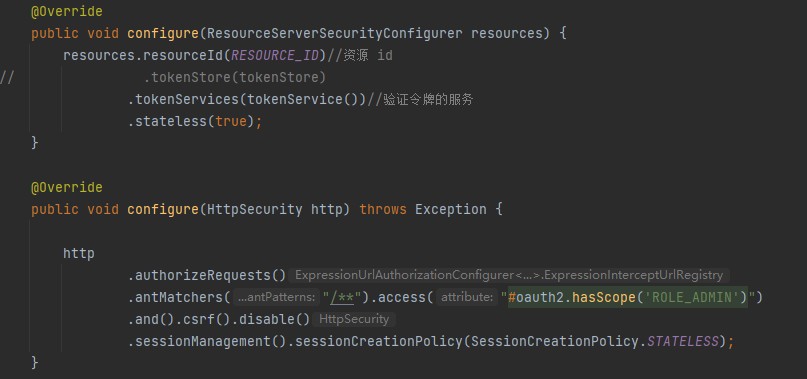Click the "/**" pattern string

[x=343, y=297]
